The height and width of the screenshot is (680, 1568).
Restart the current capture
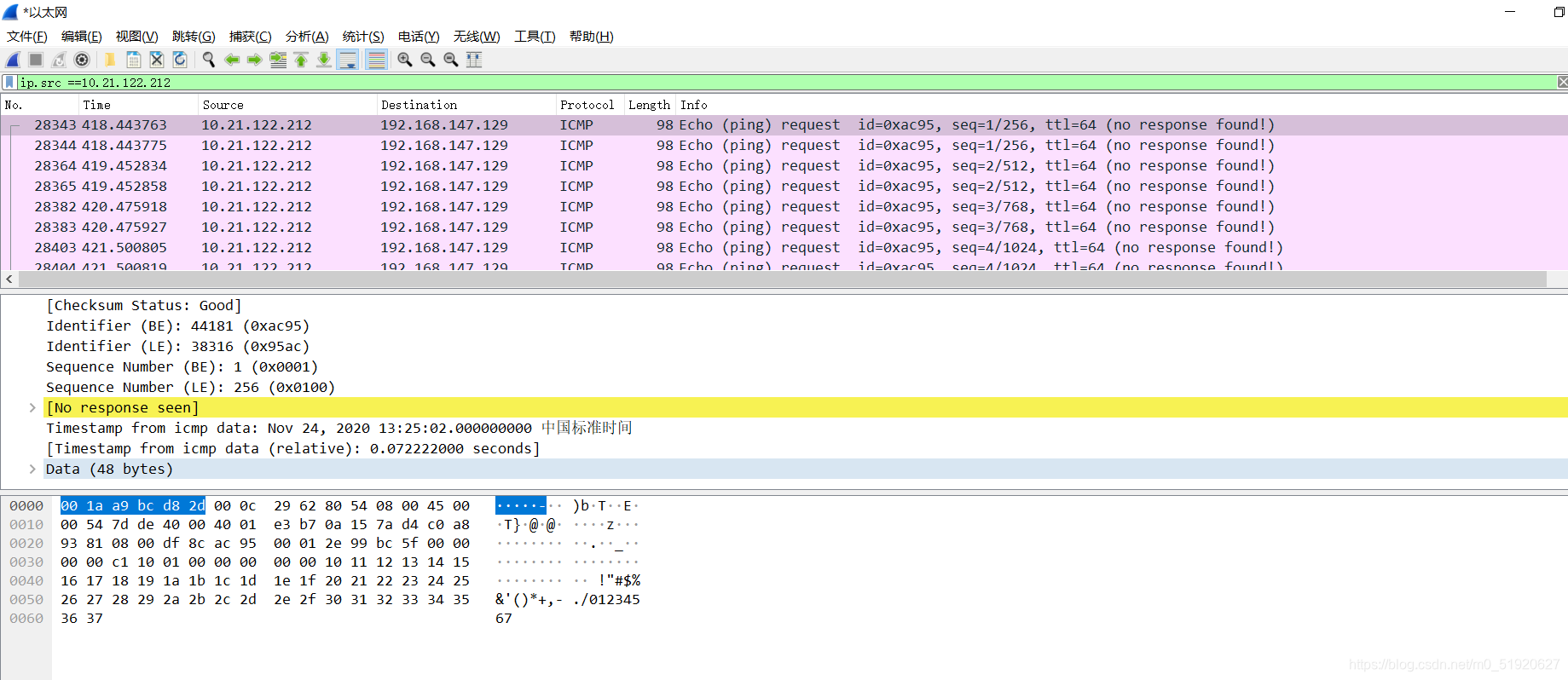[x=59, y=60]
